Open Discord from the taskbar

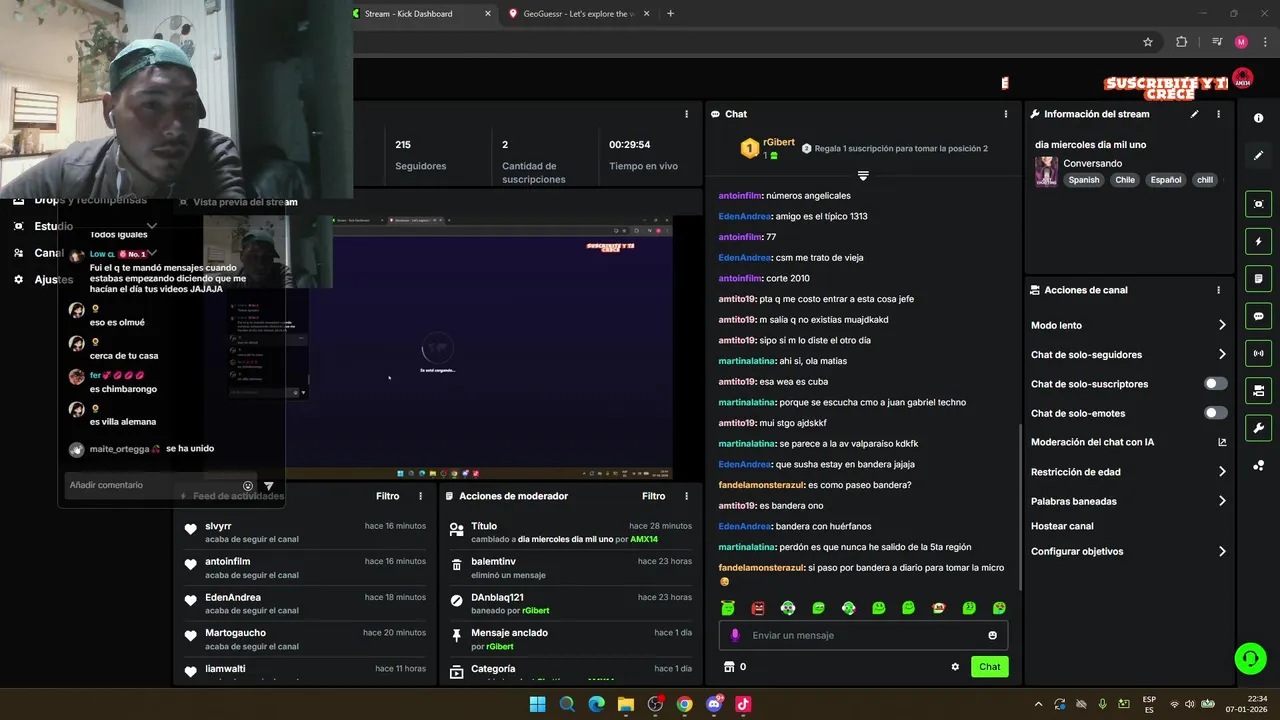point(714,704)
